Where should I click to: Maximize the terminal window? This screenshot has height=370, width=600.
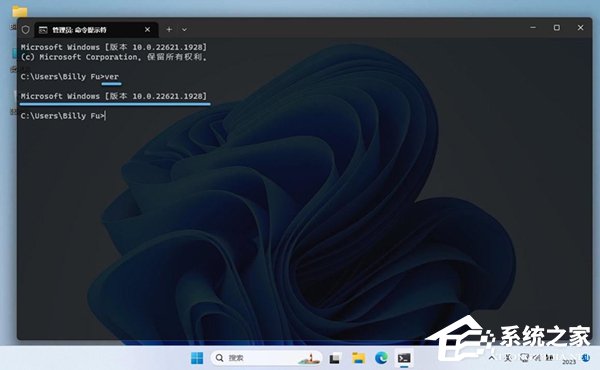(557, 28)
